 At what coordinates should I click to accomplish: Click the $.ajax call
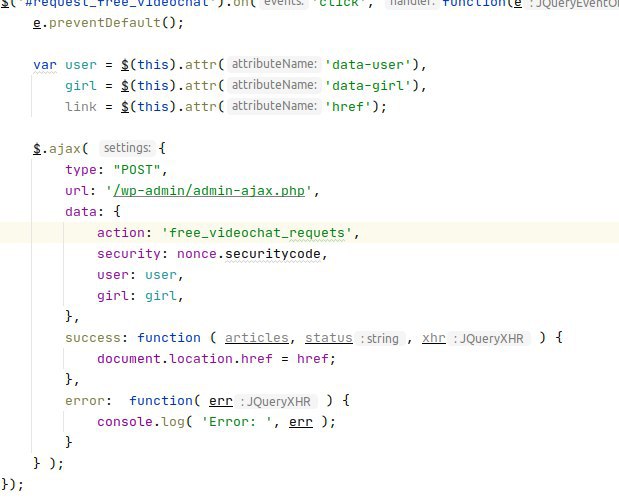tap(60, 149)
